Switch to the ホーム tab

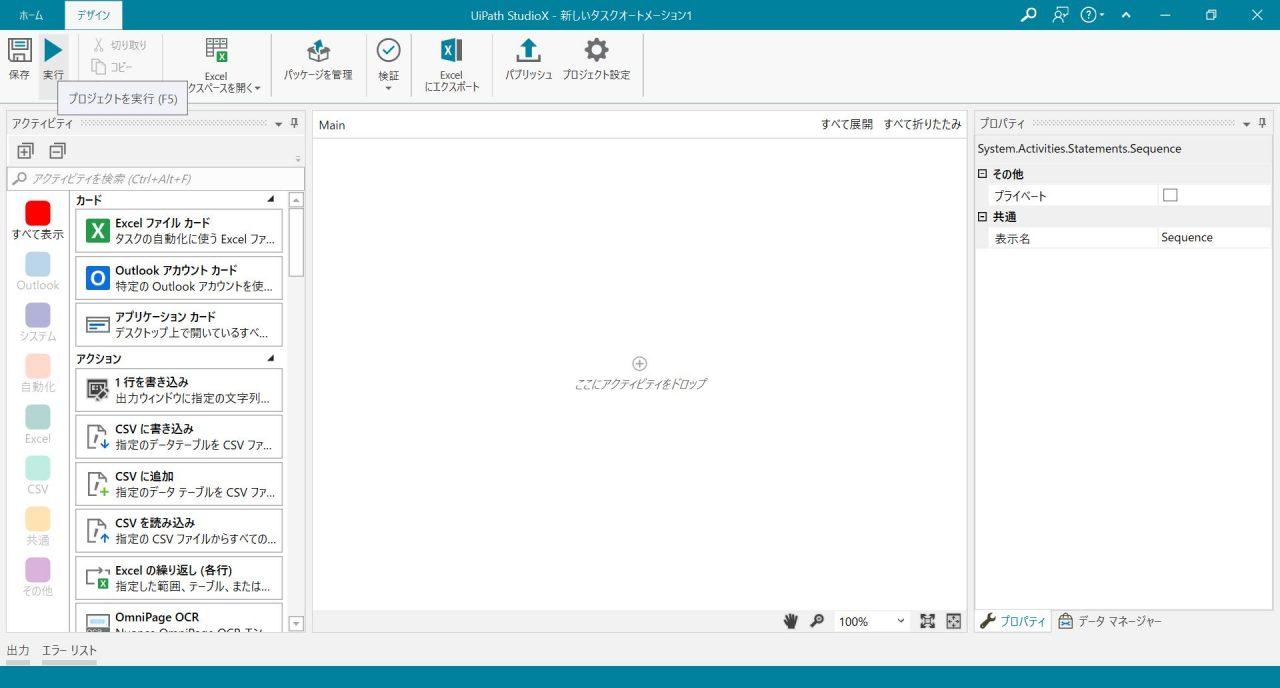coord(31,15)
